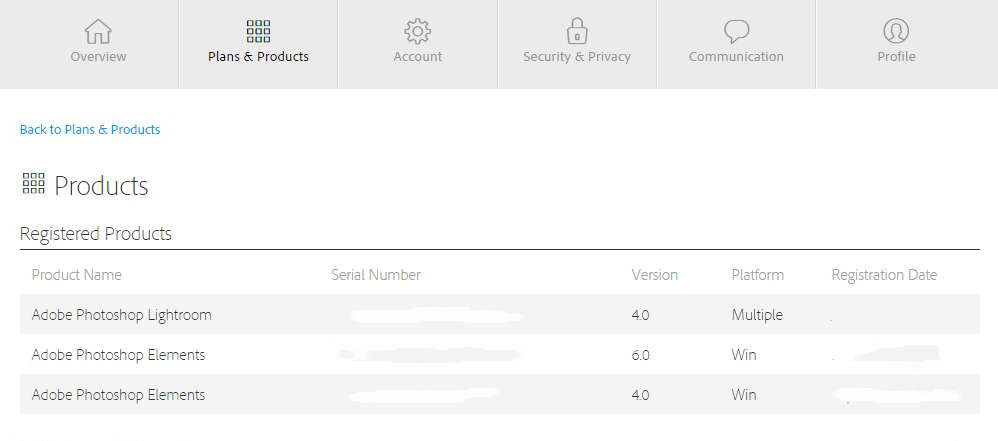Click the Serial Number column header
The image size is (998, 441).
376,275
